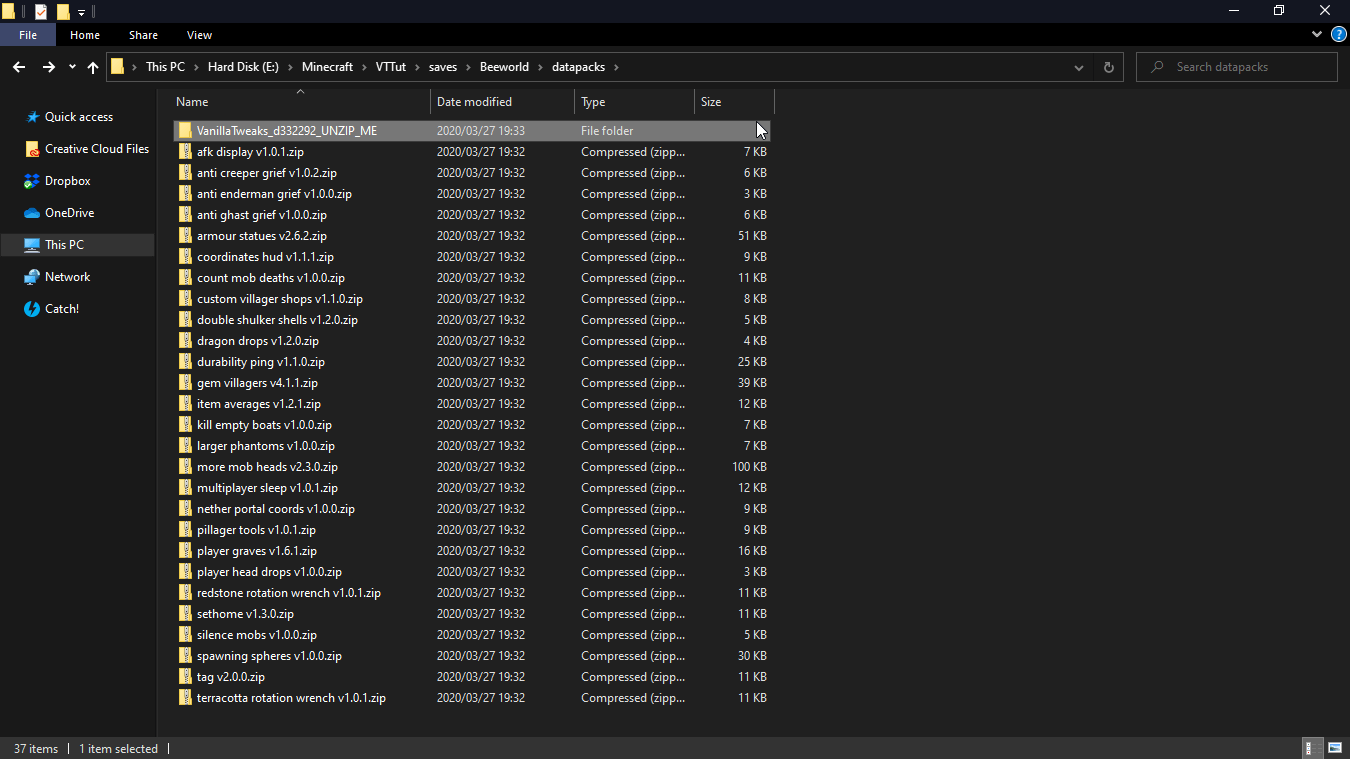
Task: Click Hard Disk (E:) in the breadcrumb
Action: click(243, 67)
